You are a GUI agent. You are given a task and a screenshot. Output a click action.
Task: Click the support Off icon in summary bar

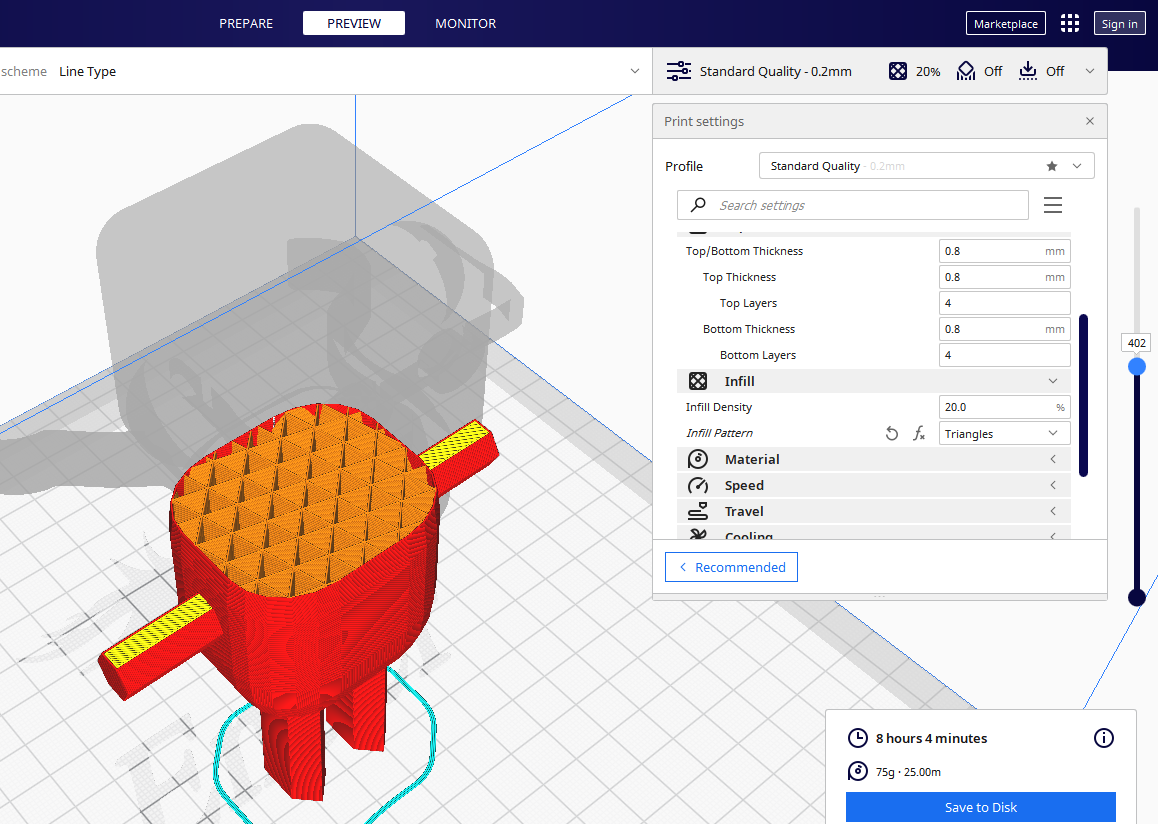pos(965,71)
